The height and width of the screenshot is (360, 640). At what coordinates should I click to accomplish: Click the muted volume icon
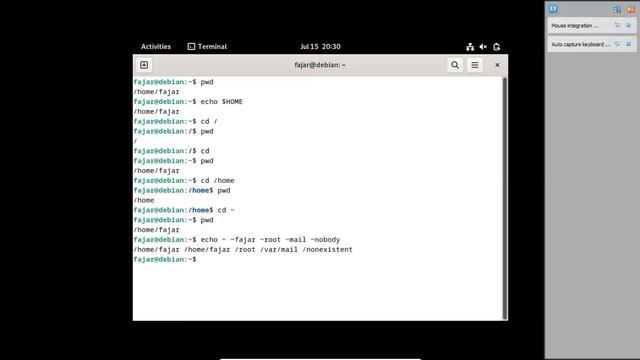483,47
